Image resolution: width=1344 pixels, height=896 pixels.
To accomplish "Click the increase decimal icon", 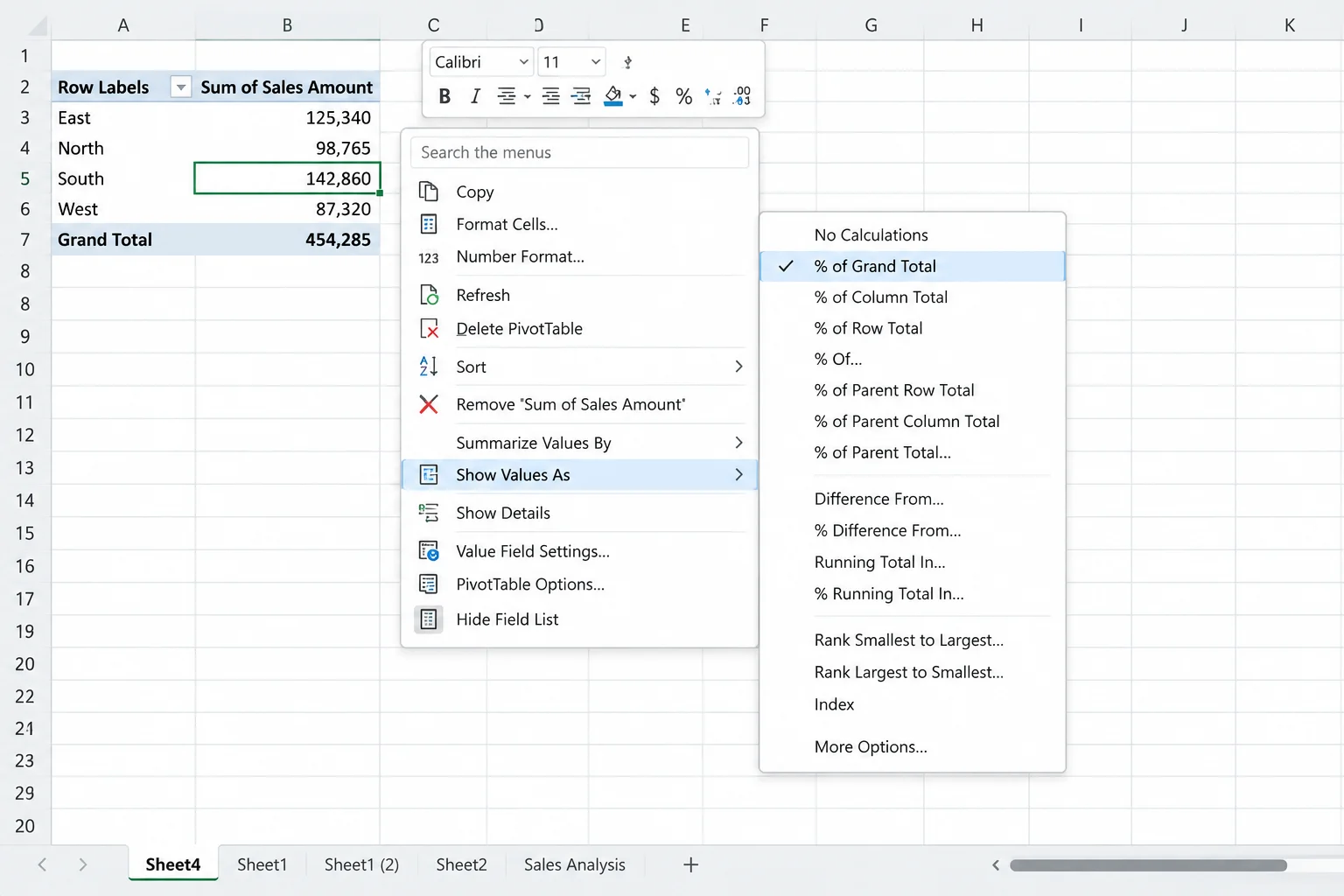I will (x=713, y=96).
